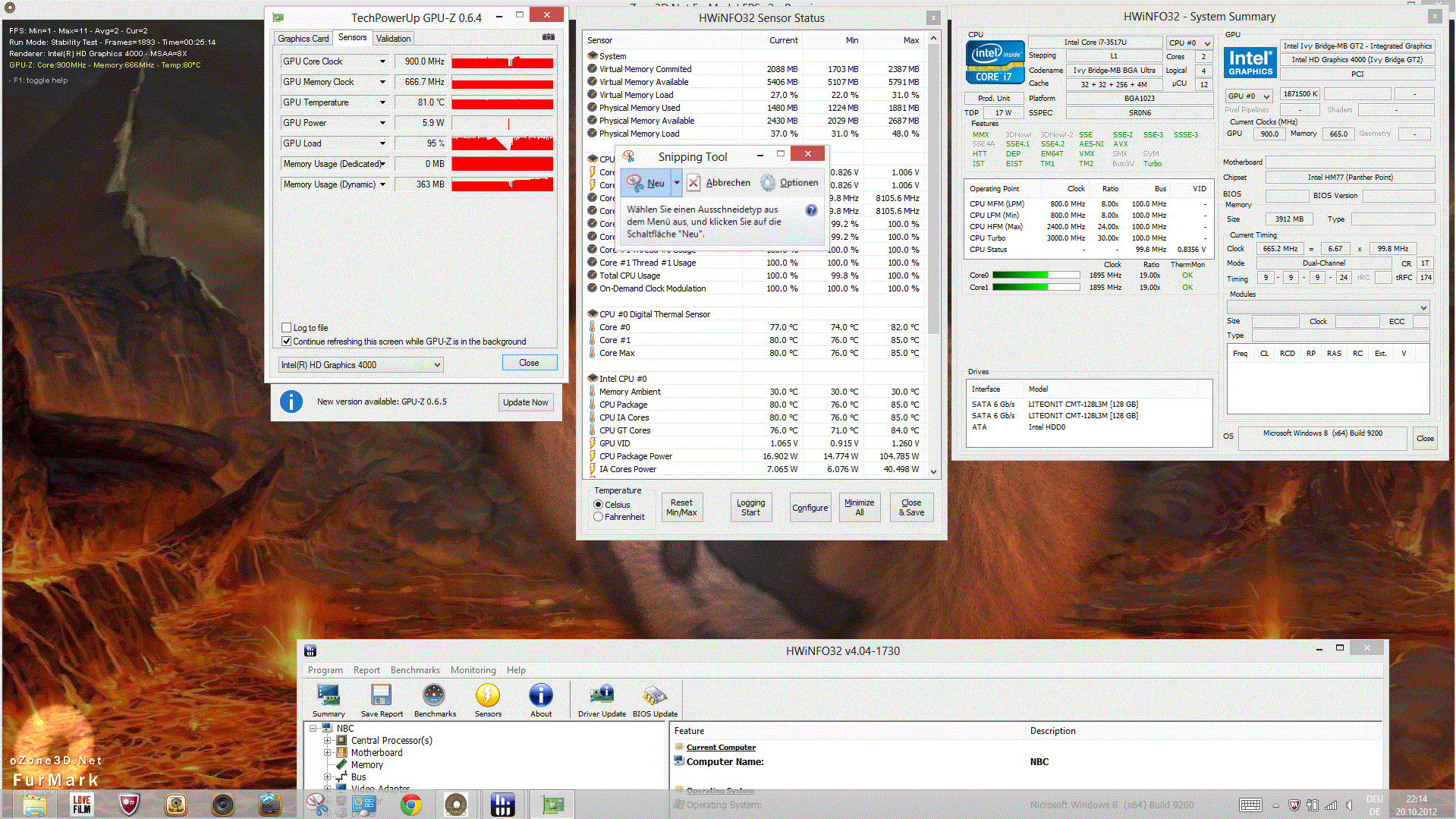Click Close & Save in Sensor Status
Image resolution: width=1456 pixels, height=819 pixels.
[x=911, y=508]
